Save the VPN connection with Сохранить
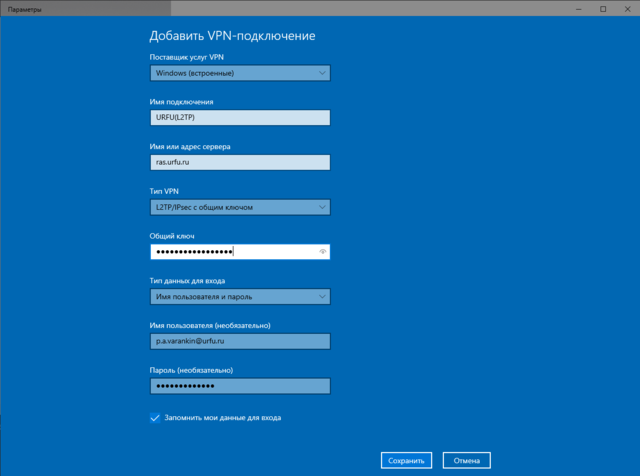The image size is (640, 476). pyautogui.click(x=406, y=460)
